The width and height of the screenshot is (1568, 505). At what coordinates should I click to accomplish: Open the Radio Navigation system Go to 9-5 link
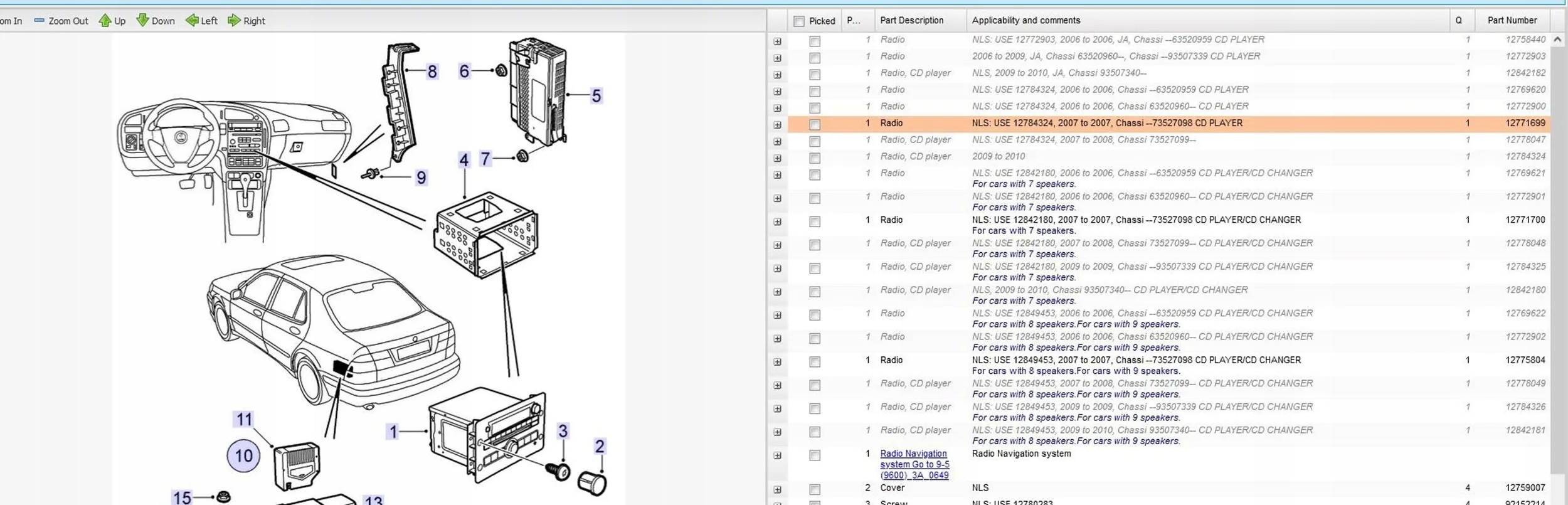coord(914,464)
